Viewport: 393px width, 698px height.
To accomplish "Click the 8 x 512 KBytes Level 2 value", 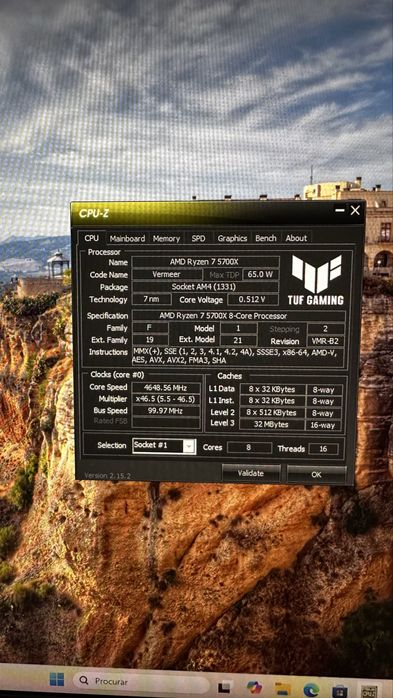I will pos(272,413).
